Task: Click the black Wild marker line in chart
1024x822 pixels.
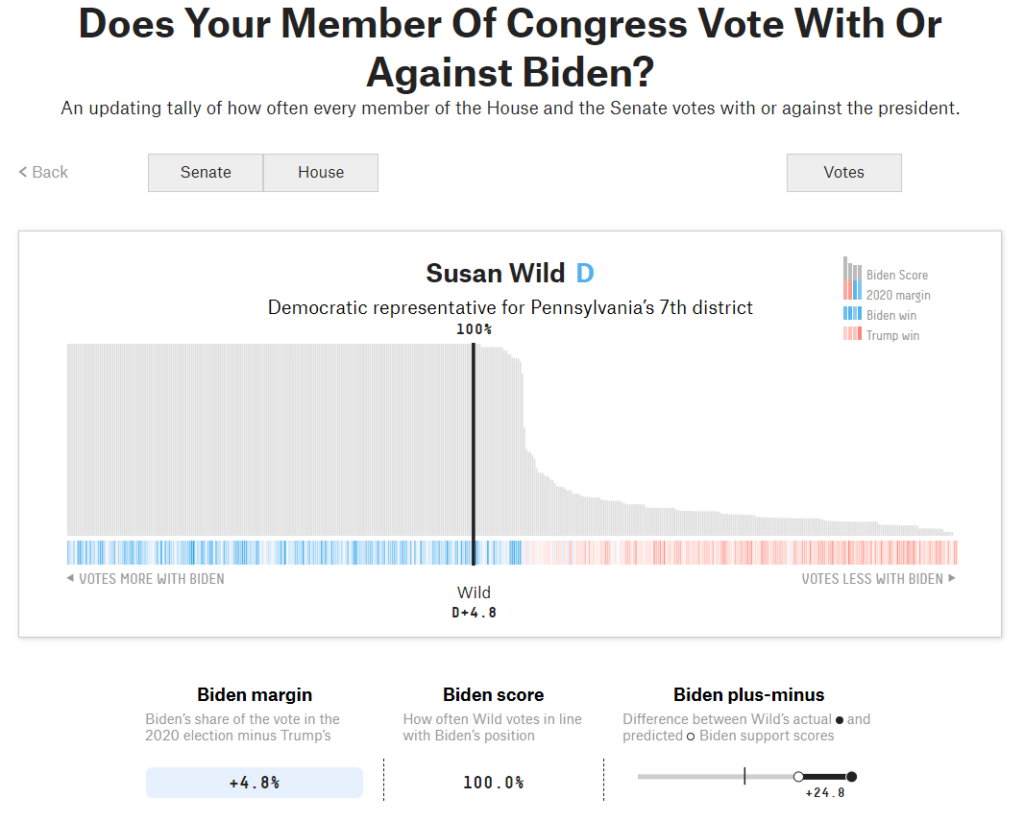Action: (473, 440)
